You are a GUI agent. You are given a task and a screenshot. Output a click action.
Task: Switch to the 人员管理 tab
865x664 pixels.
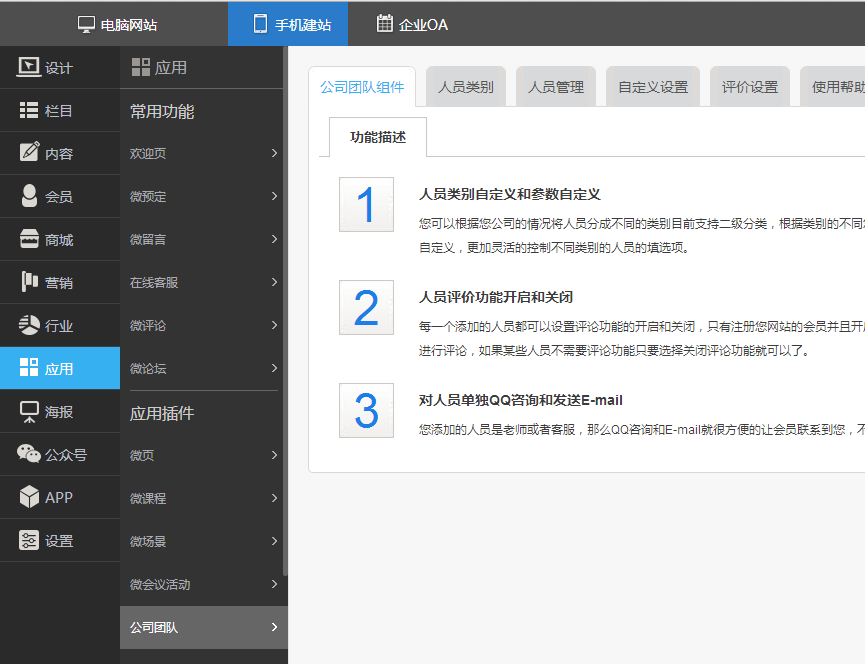click(x=556, y=87)
